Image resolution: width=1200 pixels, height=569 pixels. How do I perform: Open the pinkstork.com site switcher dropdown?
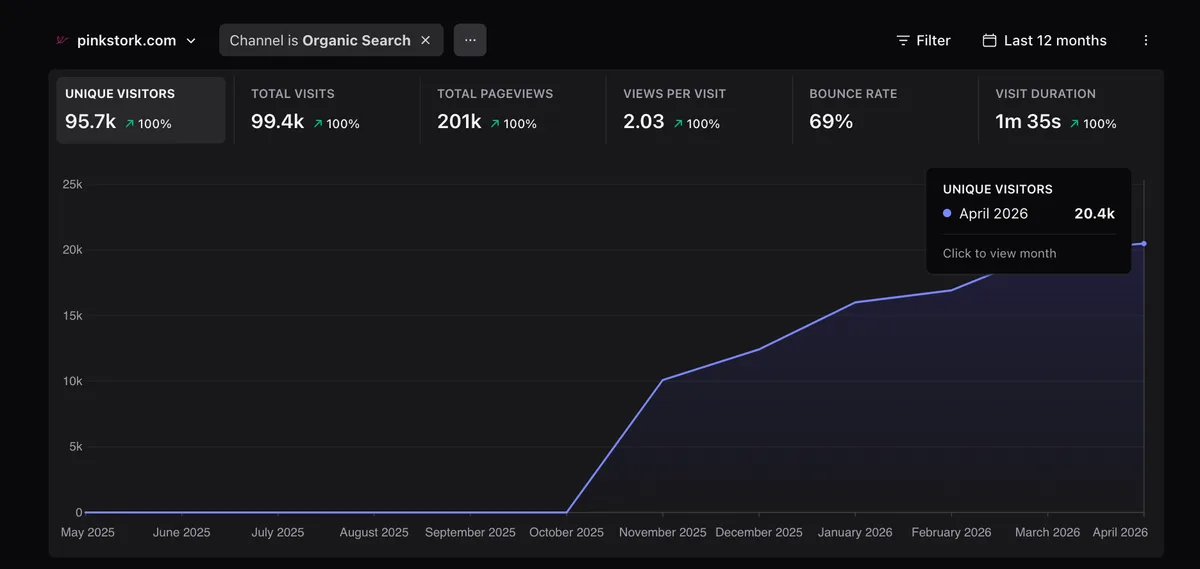coord(126,41)
